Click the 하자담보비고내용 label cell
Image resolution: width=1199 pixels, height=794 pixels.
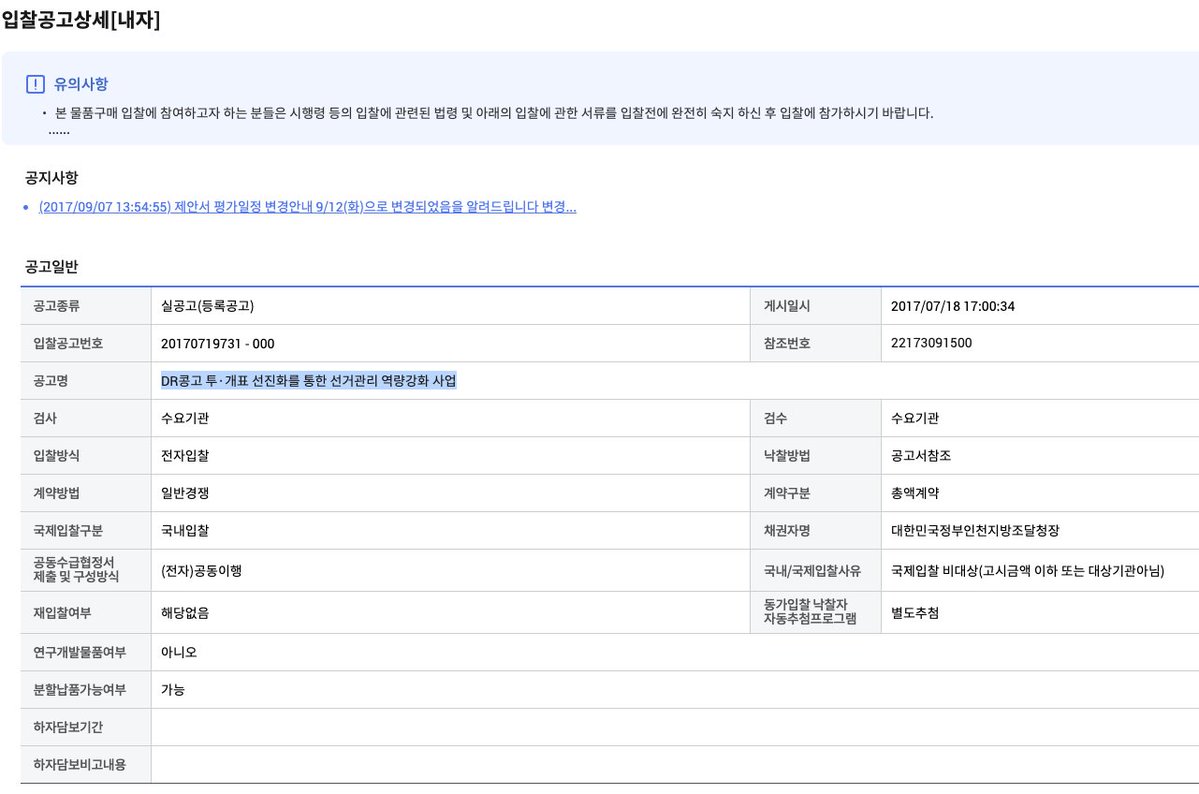click(x=86, y=764)
